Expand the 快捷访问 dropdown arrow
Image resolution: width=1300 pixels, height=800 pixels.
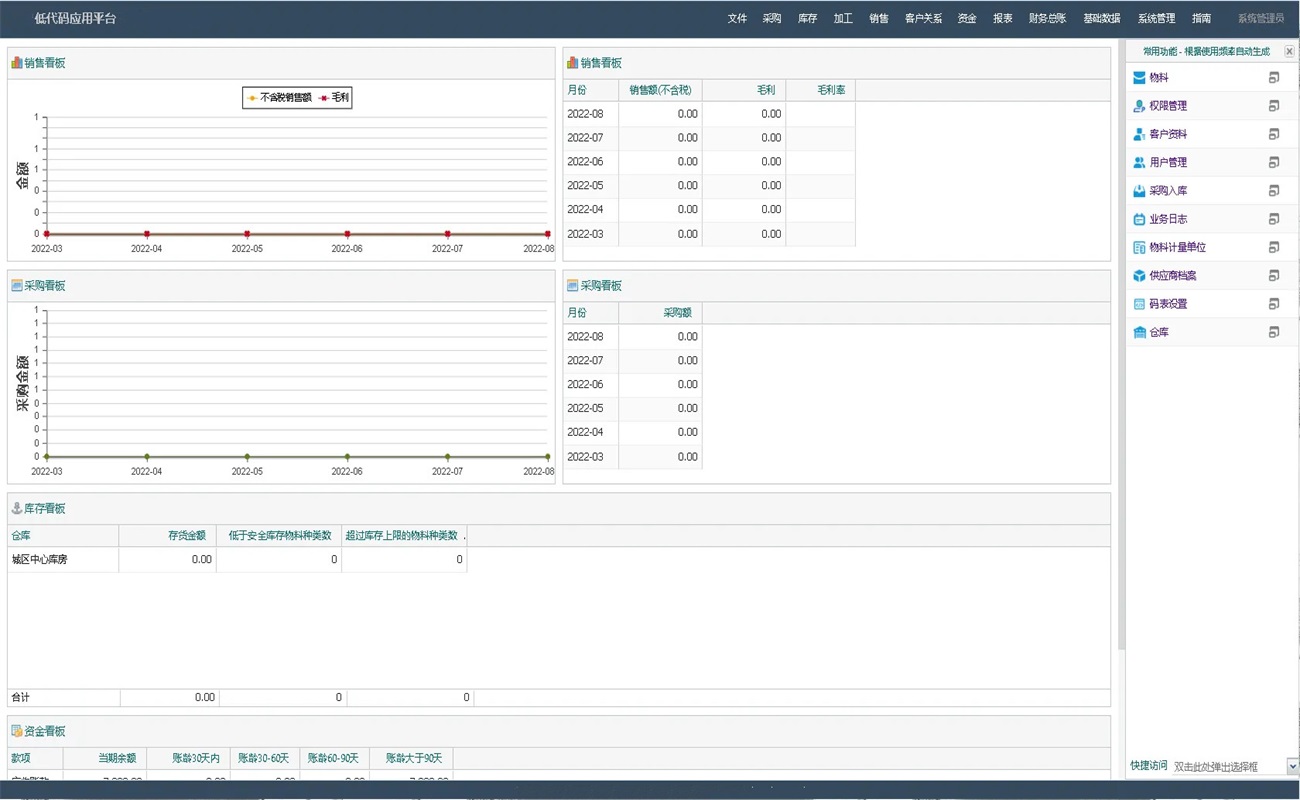point(1291,766)
